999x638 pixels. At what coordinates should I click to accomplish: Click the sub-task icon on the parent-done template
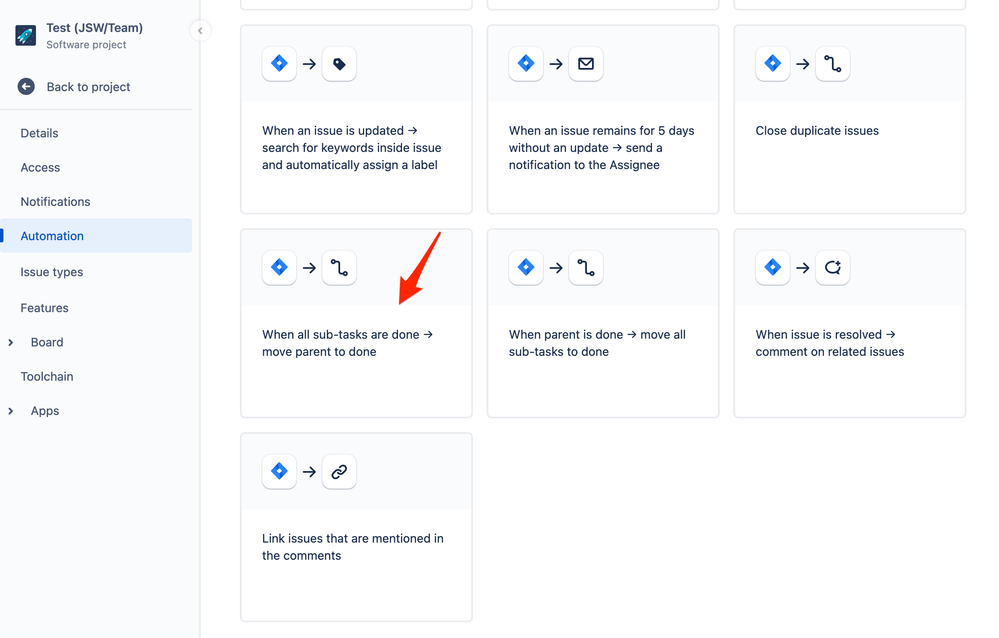[586, 267]
